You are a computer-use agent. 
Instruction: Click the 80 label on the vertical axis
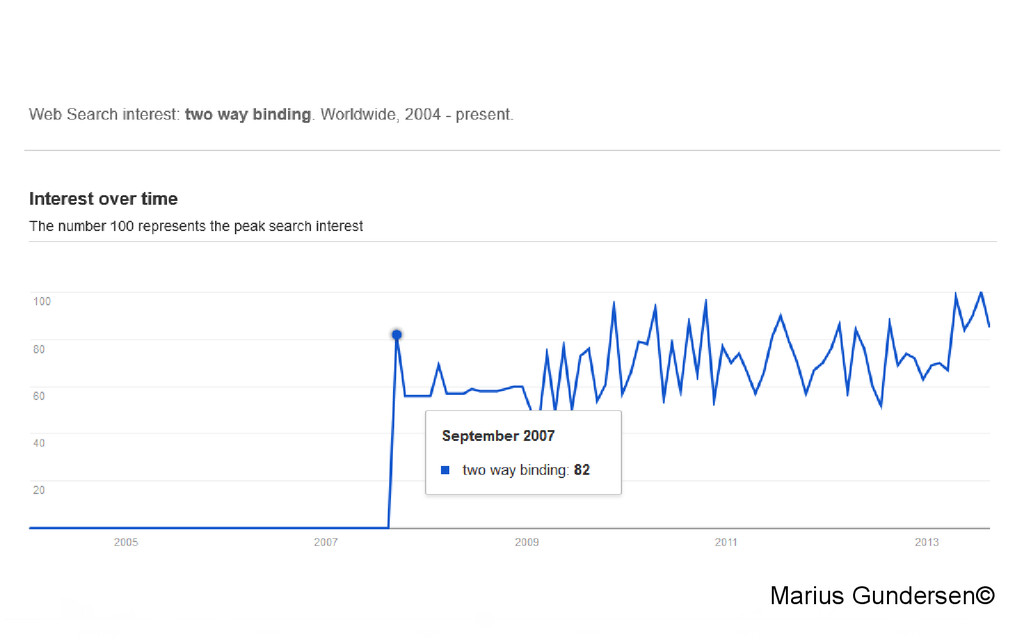[x=39, y=349]
